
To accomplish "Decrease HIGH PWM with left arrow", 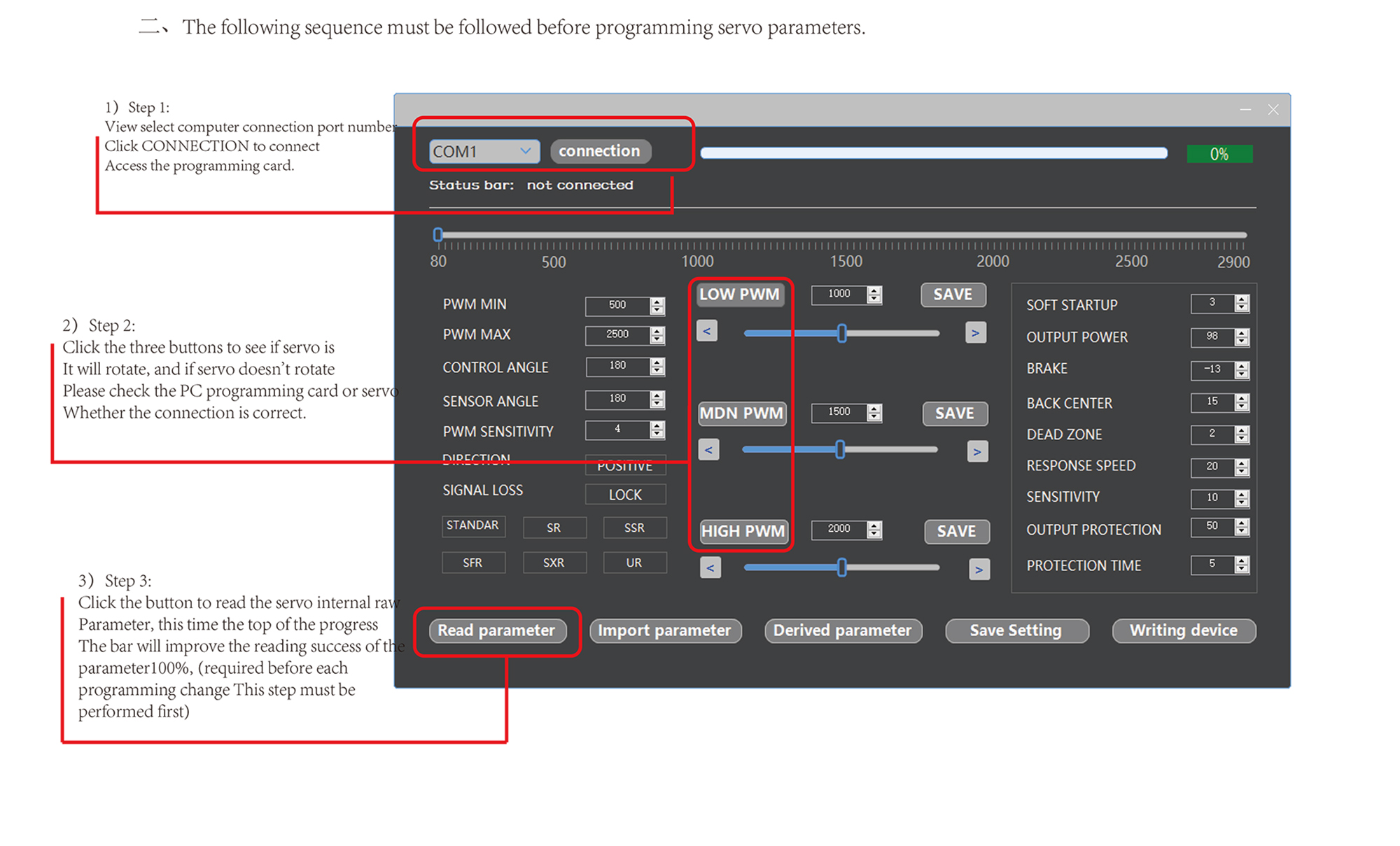I will pyautogui.click(x=710, y=568).
